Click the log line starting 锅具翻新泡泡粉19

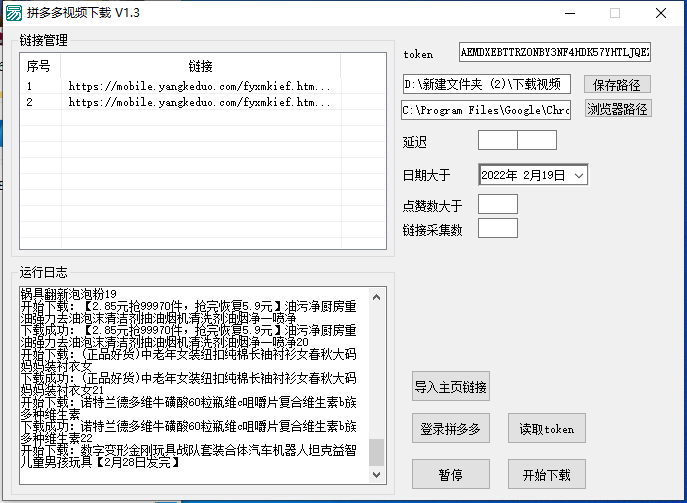[69, 294]
